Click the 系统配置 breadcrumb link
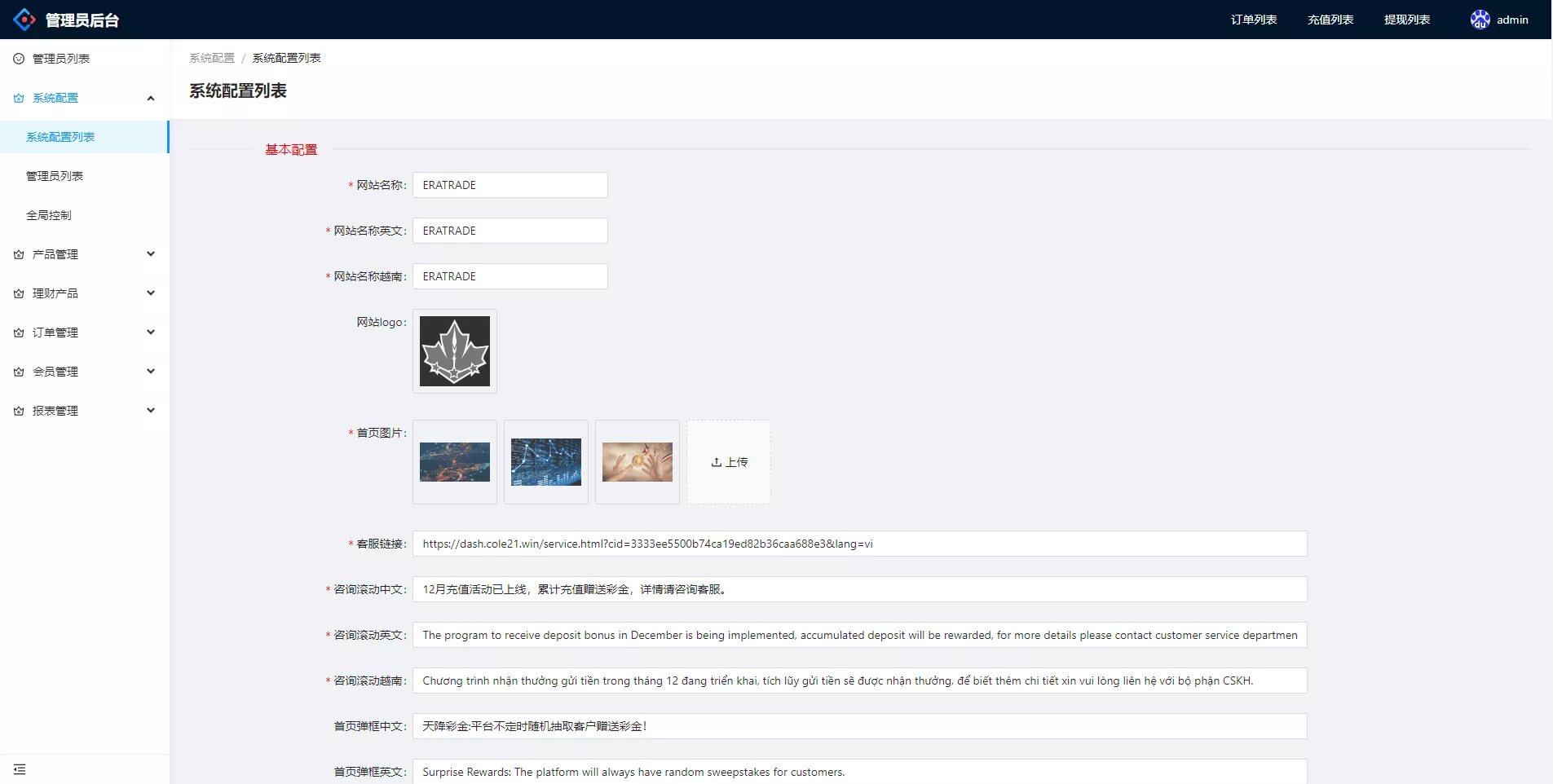Viewport: 1553px width, 784px height. [211, 58]
